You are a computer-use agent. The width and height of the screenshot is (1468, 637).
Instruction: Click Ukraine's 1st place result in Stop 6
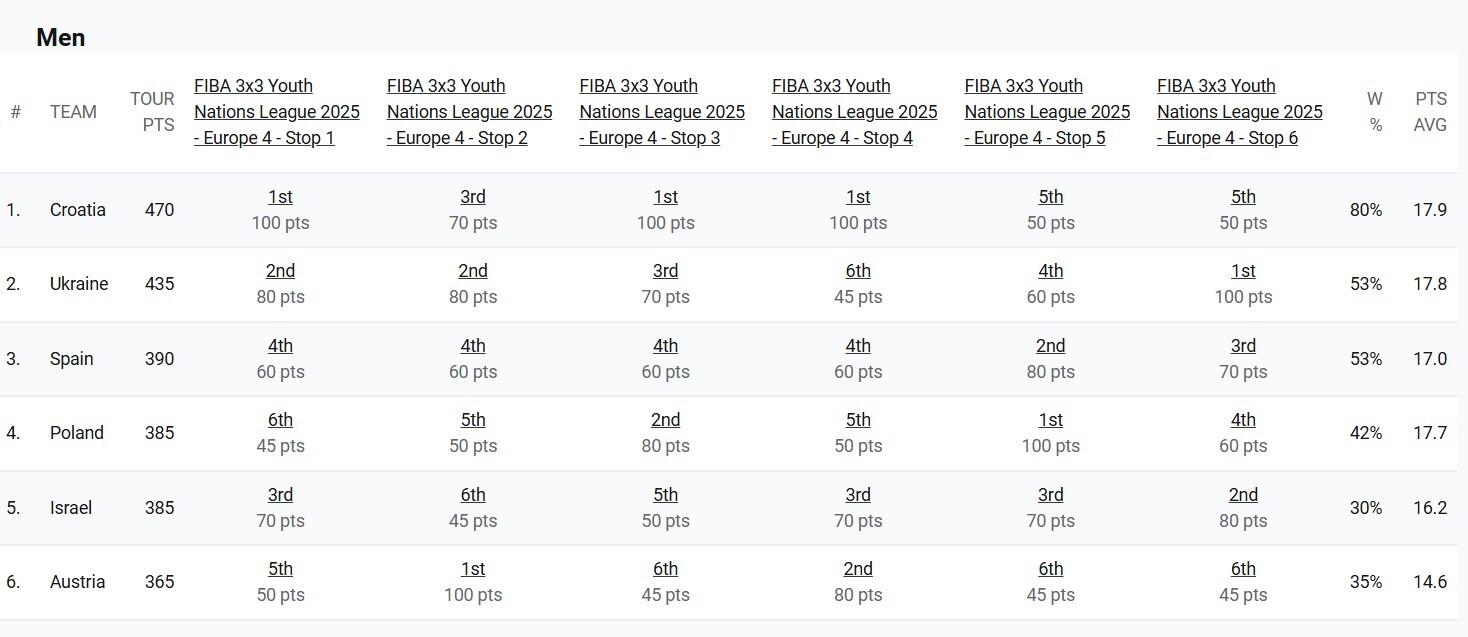point(1243,271)
